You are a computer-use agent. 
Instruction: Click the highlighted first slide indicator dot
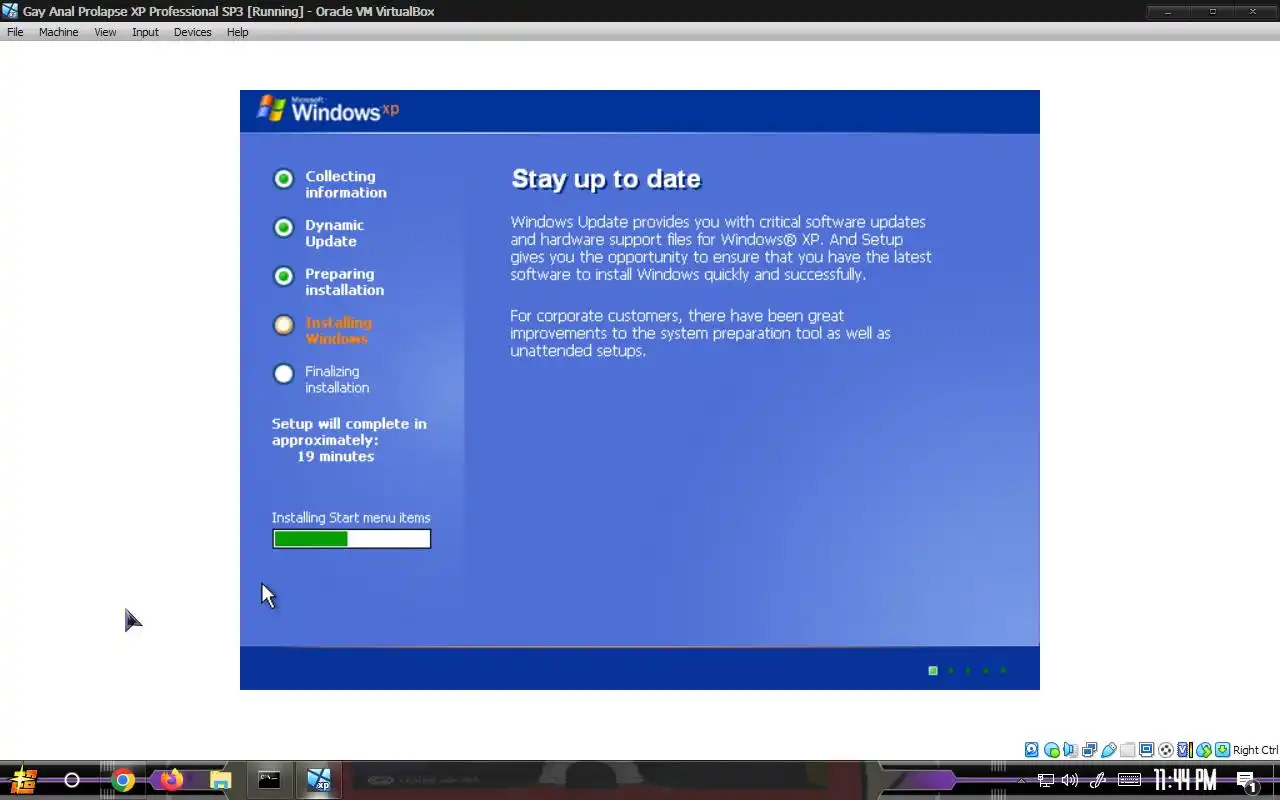tap(933, 671)
